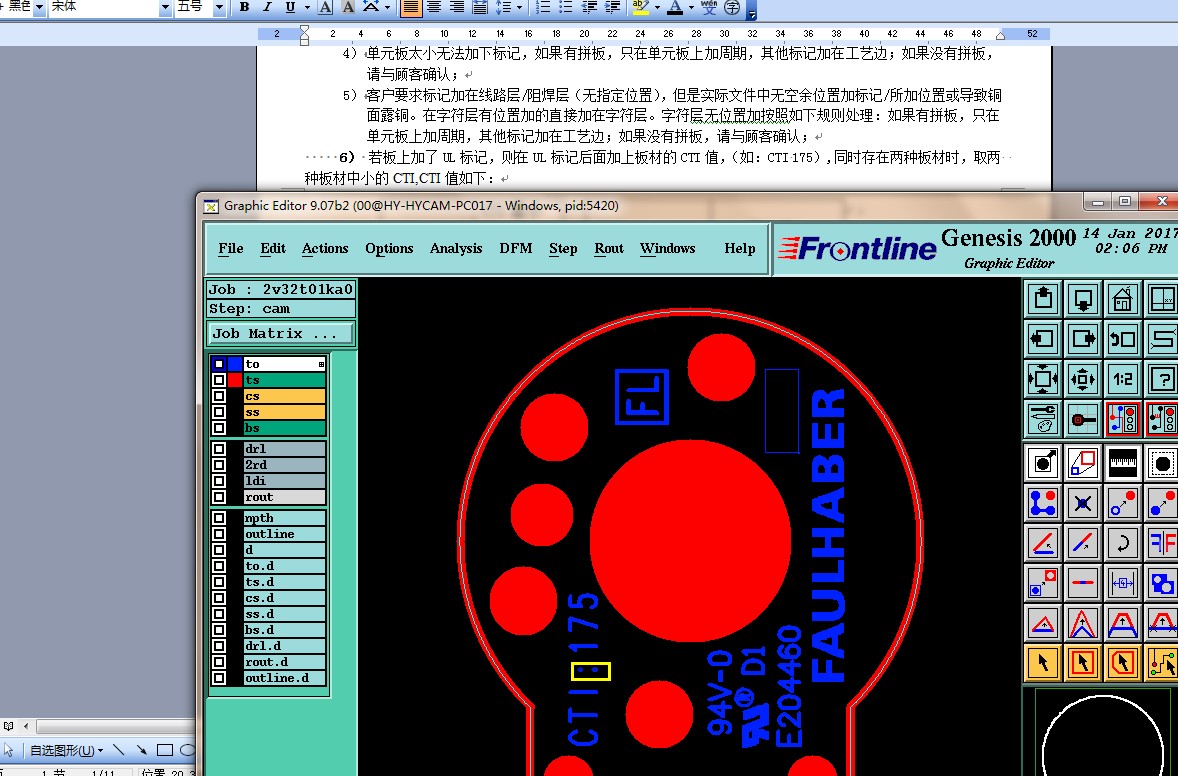Image resolution: width=1178 pixels, height=776 pixels.
Task: Click the blue X delete point icon
Action: pyautogui.click(x=1083, y=503)
